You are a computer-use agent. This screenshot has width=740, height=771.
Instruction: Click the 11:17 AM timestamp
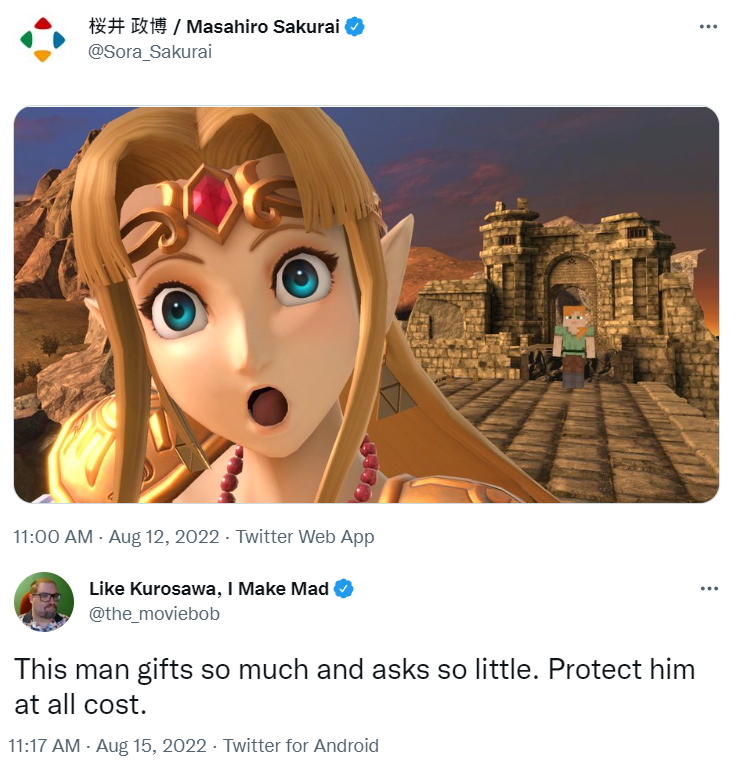[x=44, y=745]
